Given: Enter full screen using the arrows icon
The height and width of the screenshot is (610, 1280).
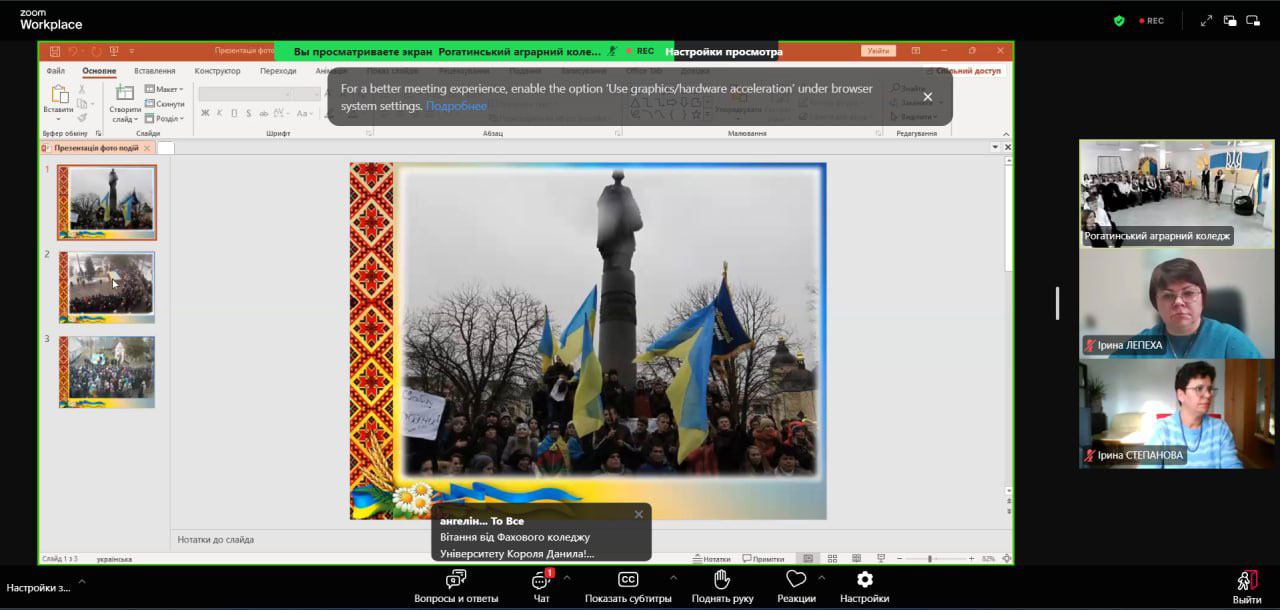Looking at the screenshot, I should coord(1206,20).
